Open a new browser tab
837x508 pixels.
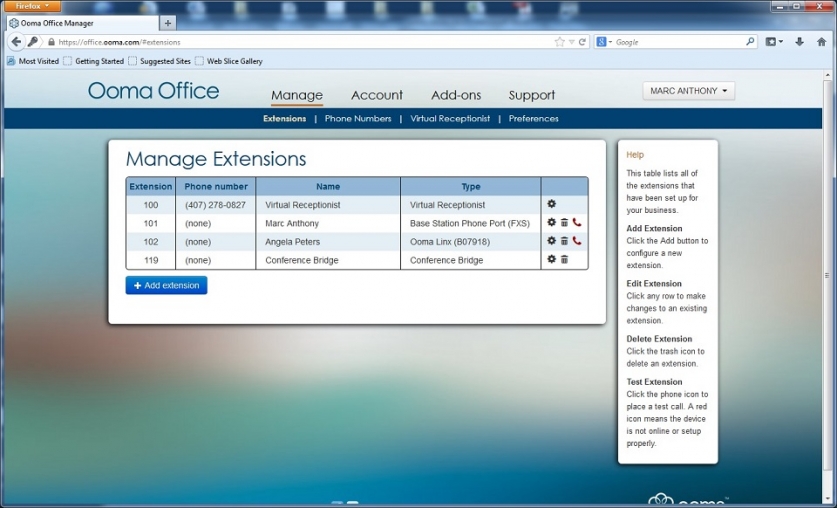tap(168, 23)
